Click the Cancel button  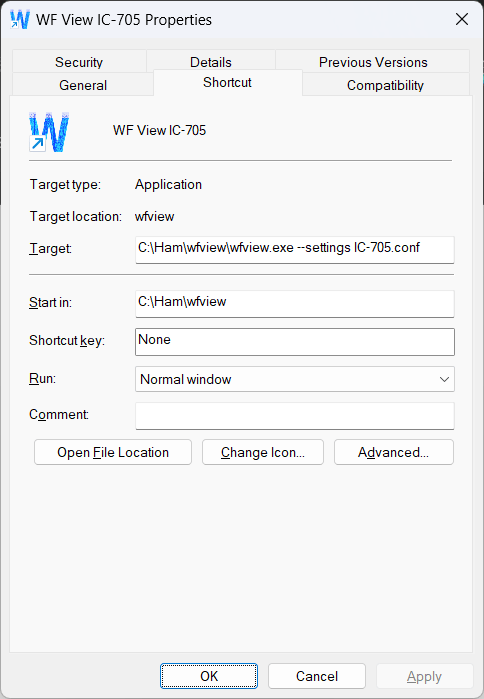click(317, 676)
